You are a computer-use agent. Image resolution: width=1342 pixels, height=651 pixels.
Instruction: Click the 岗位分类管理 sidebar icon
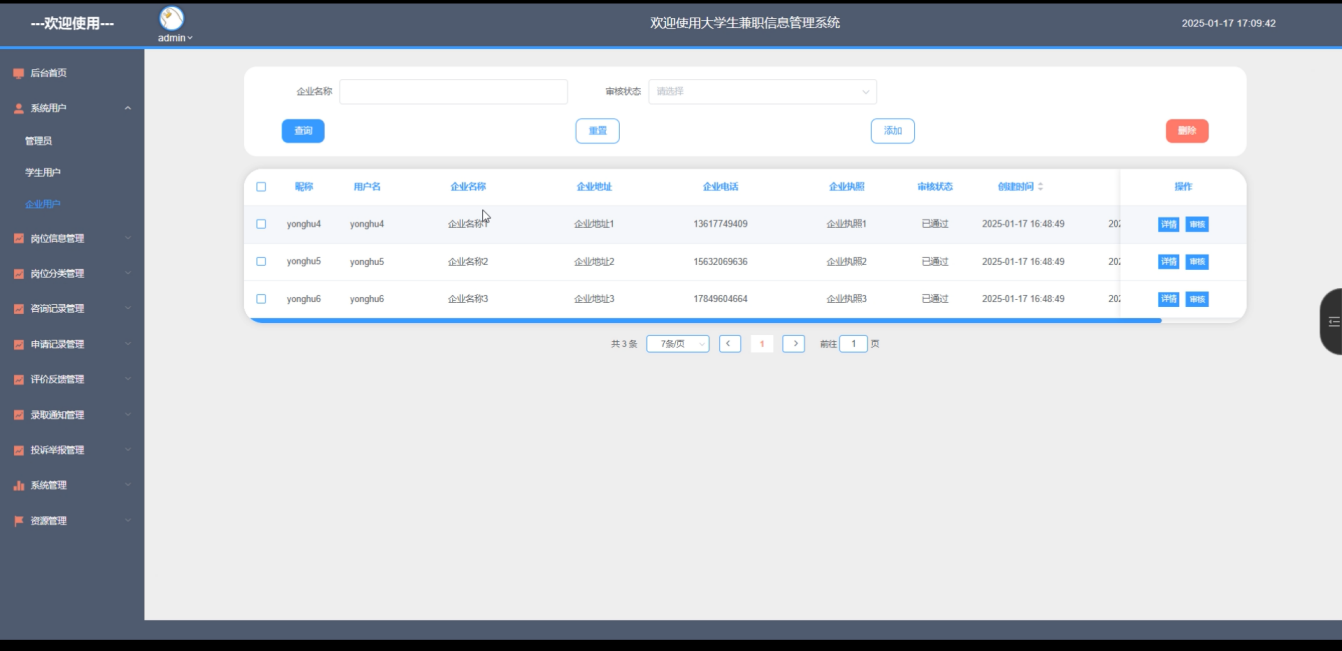[x=18, y=274]
